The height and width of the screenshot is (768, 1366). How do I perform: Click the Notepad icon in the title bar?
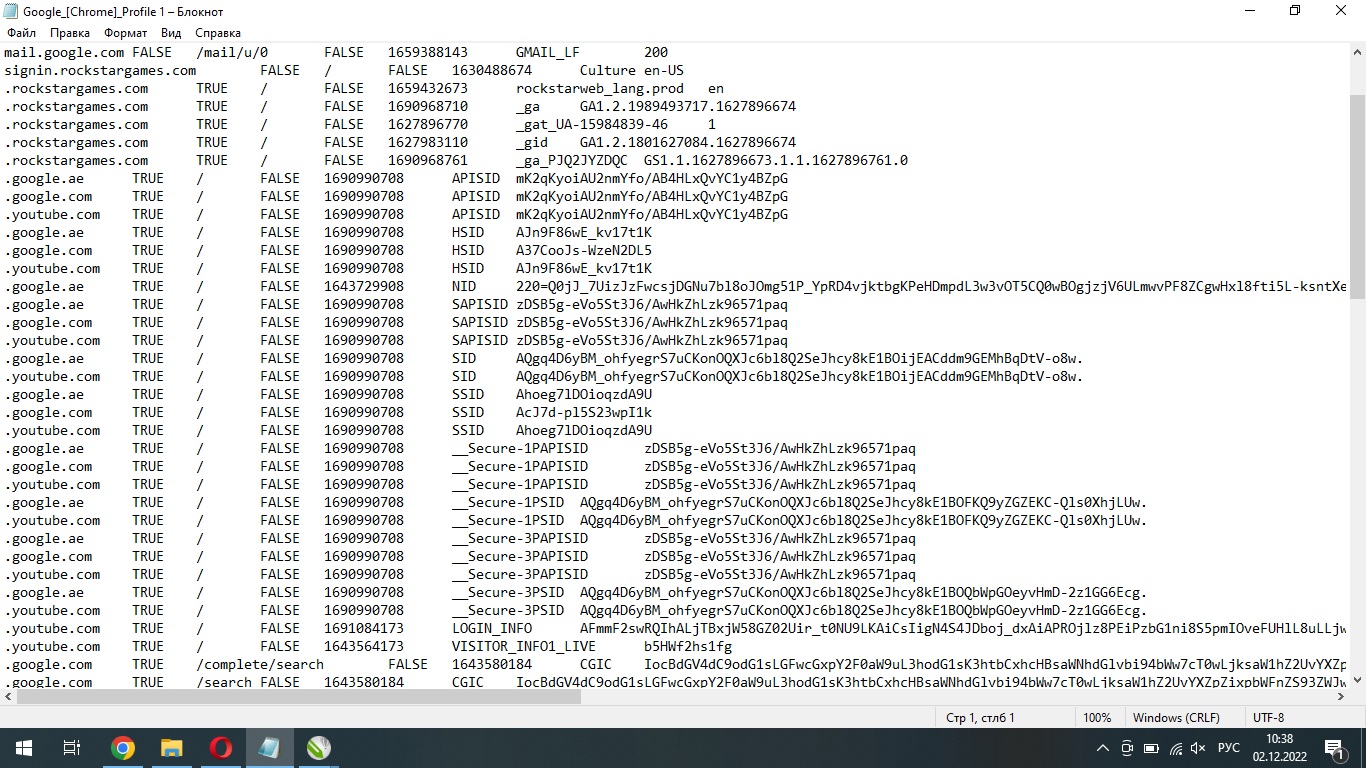click(x=12, y=12)
